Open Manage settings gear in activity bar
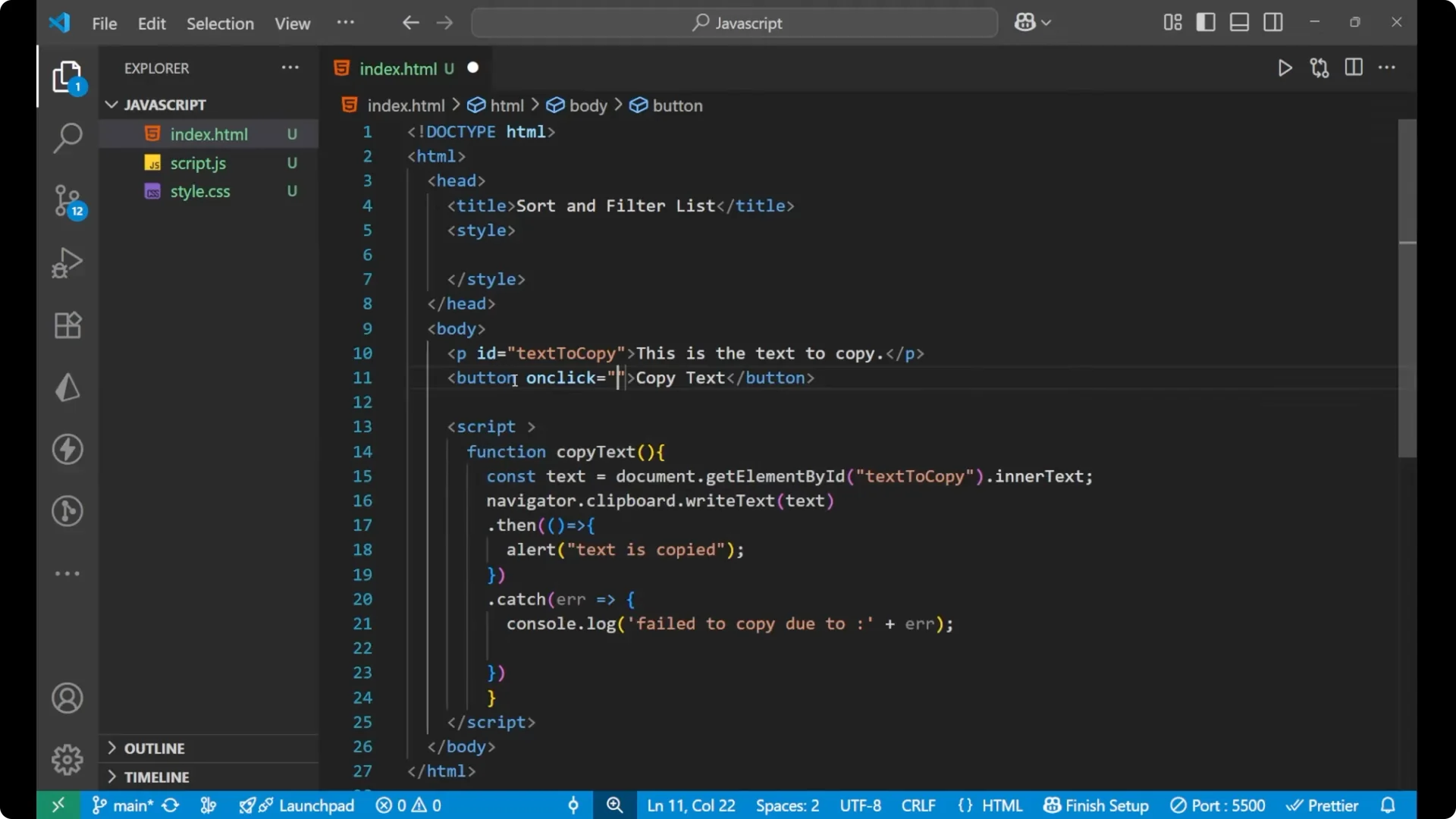 click(67, 759)
